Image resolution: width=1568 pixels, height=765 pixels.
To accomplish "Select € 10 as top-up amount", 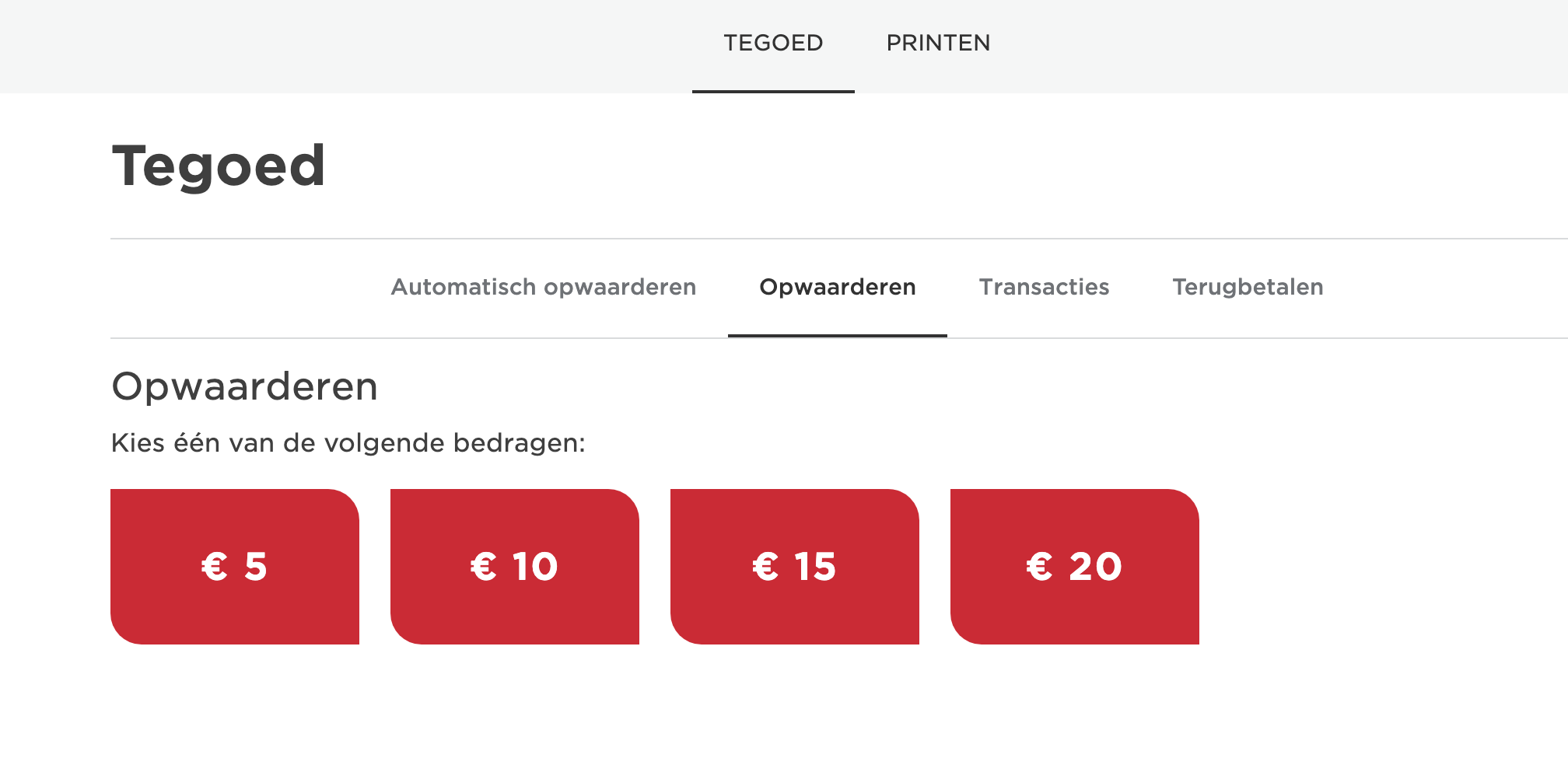I will (515, 566).
